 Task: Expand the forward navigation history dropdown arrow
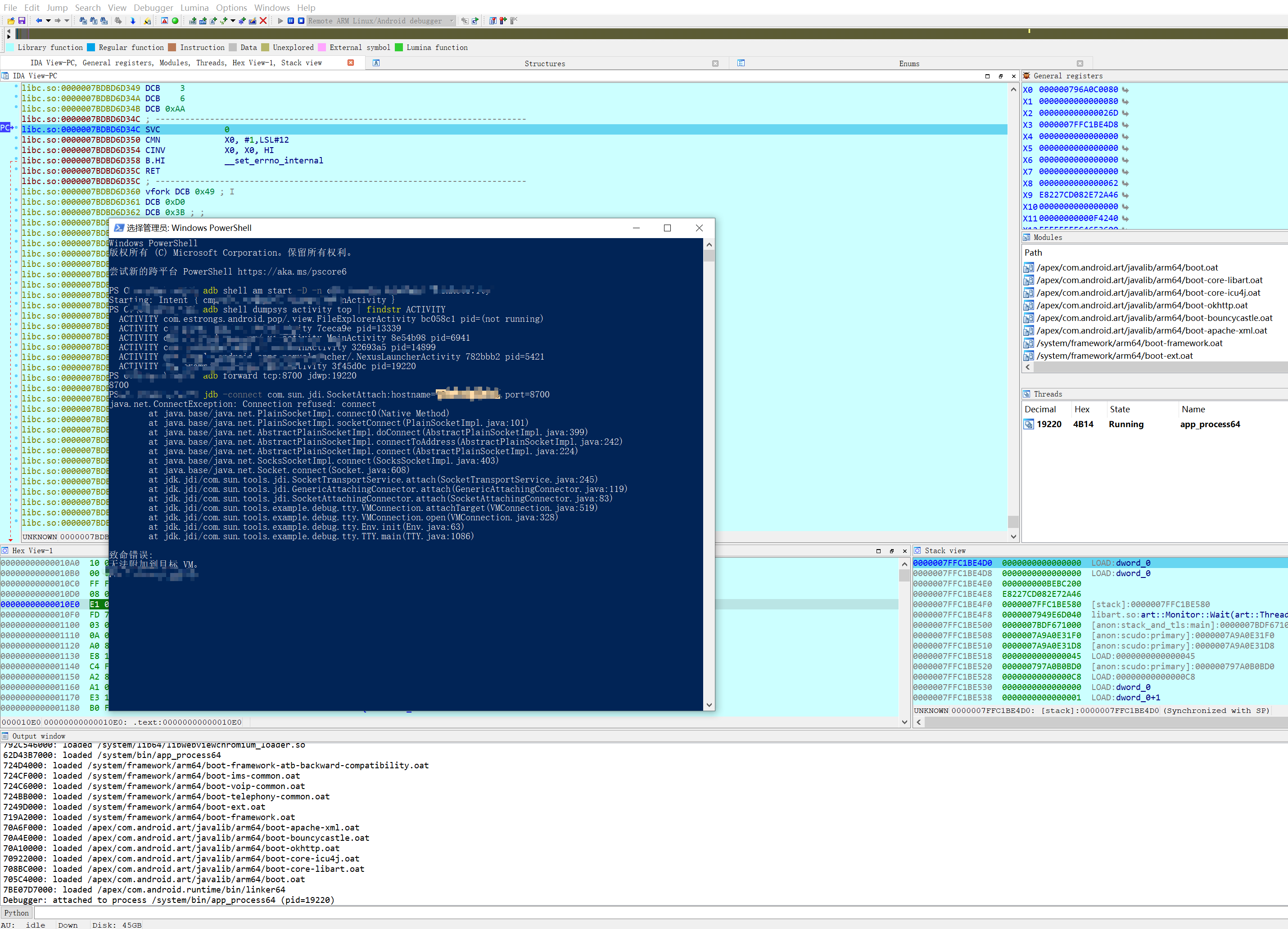click(67, 21)
